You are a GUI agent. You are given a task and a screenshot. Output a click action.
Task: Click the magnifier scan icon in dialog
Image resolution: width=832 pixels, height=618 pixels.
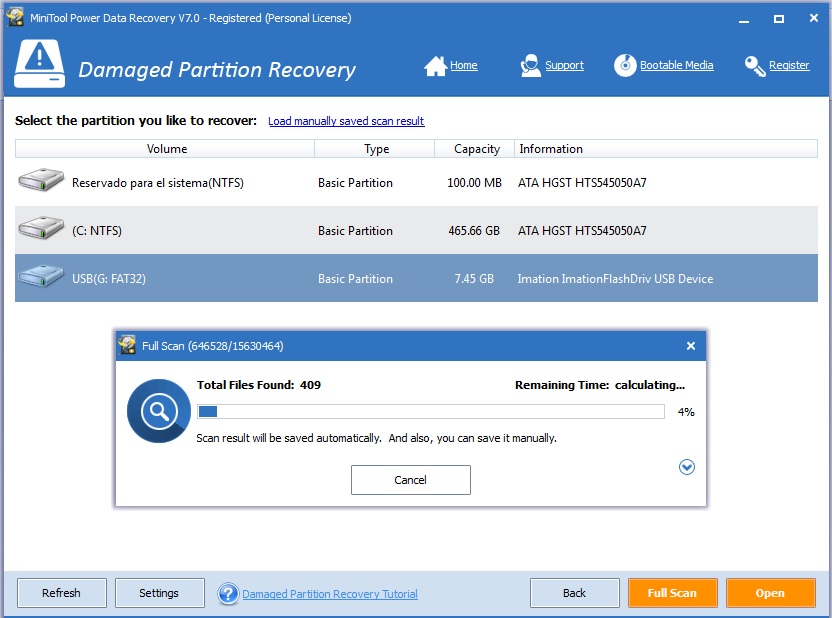pyautogui.click(x=159, y=410)
